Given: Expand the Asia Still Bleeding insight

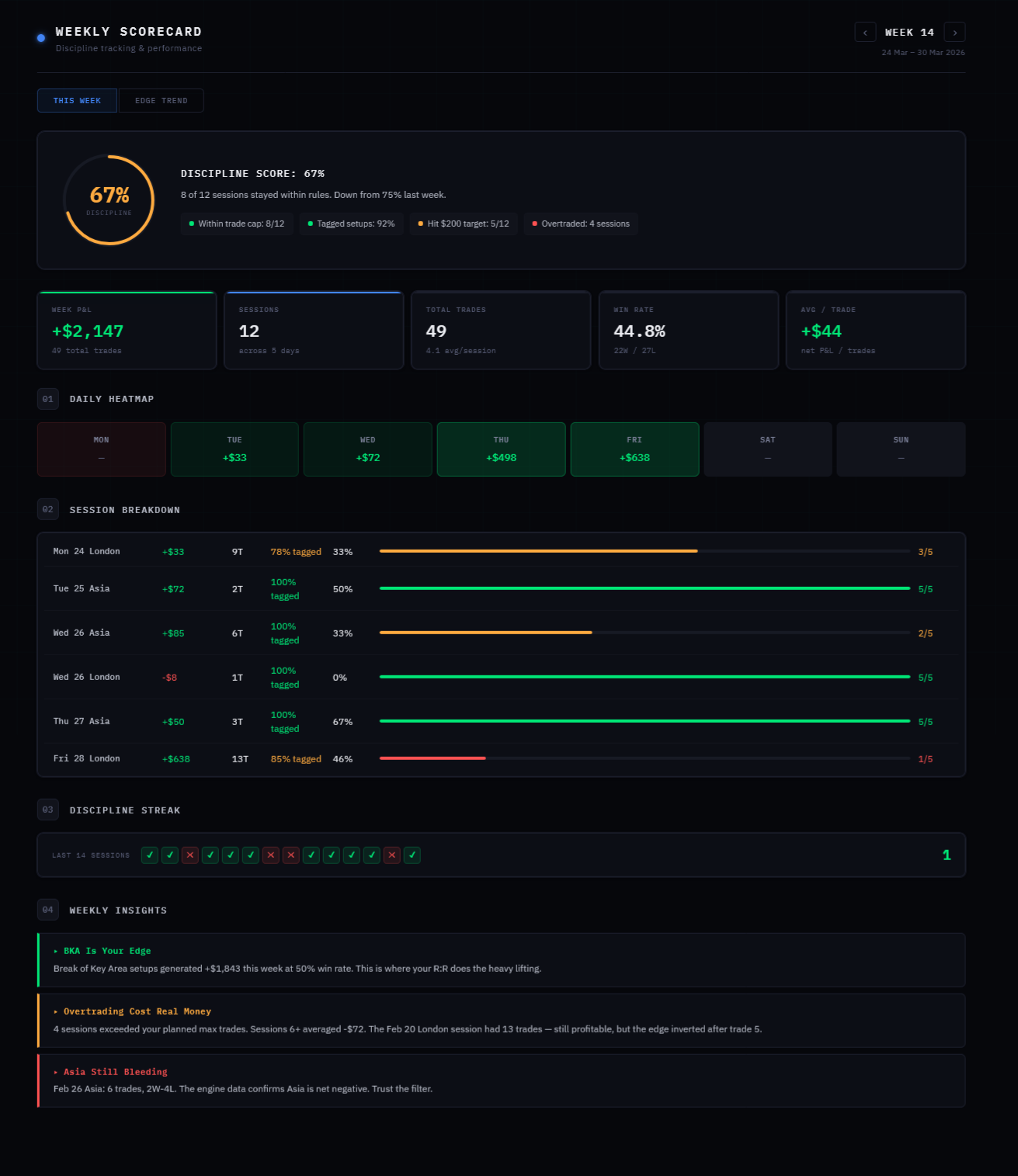Looking at the screenshot, I should tap(501, 1080).
